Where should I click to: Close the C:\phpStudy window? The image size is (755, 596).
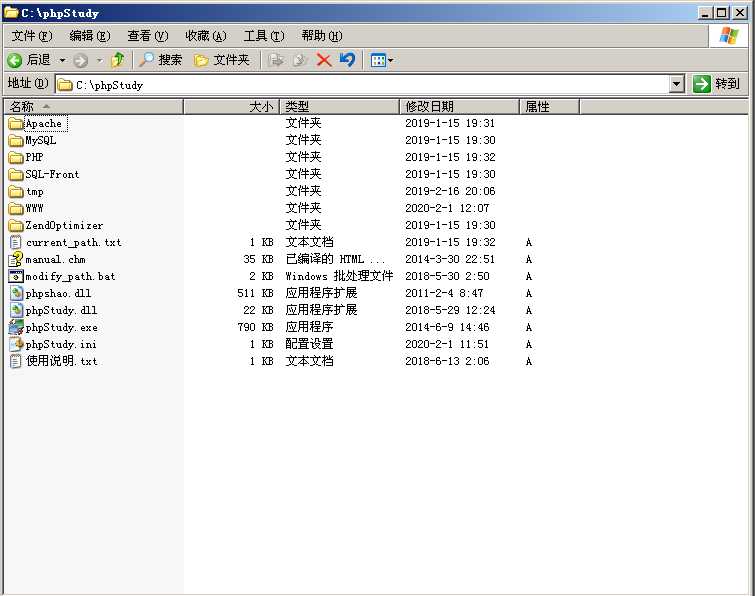[x=740, y=13]
